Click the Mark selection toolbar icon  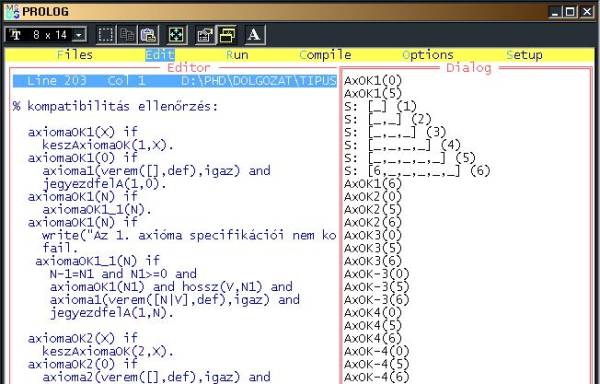point(106,35)
